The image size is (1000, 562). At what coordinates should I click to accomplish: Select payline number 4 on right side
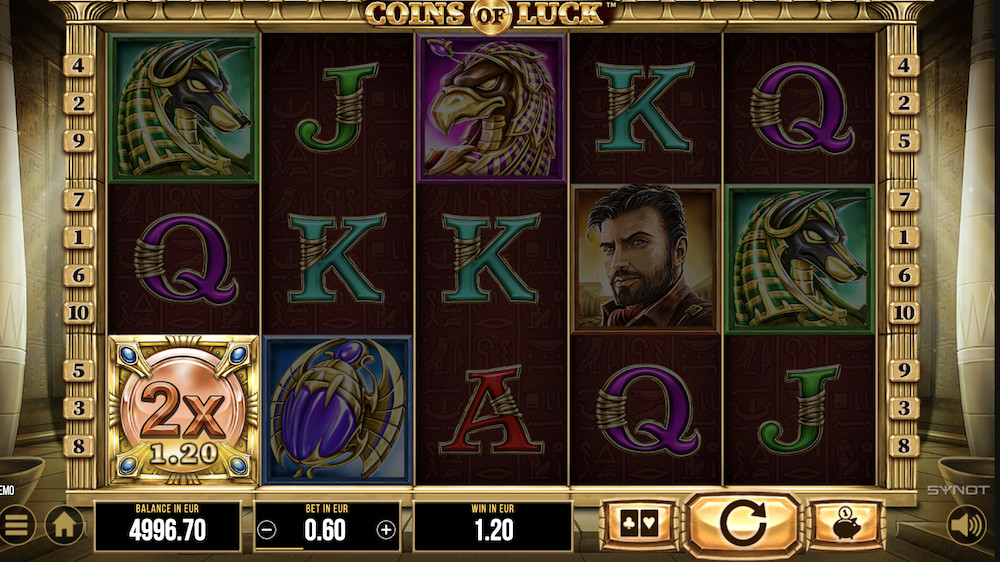click(904, 65)
